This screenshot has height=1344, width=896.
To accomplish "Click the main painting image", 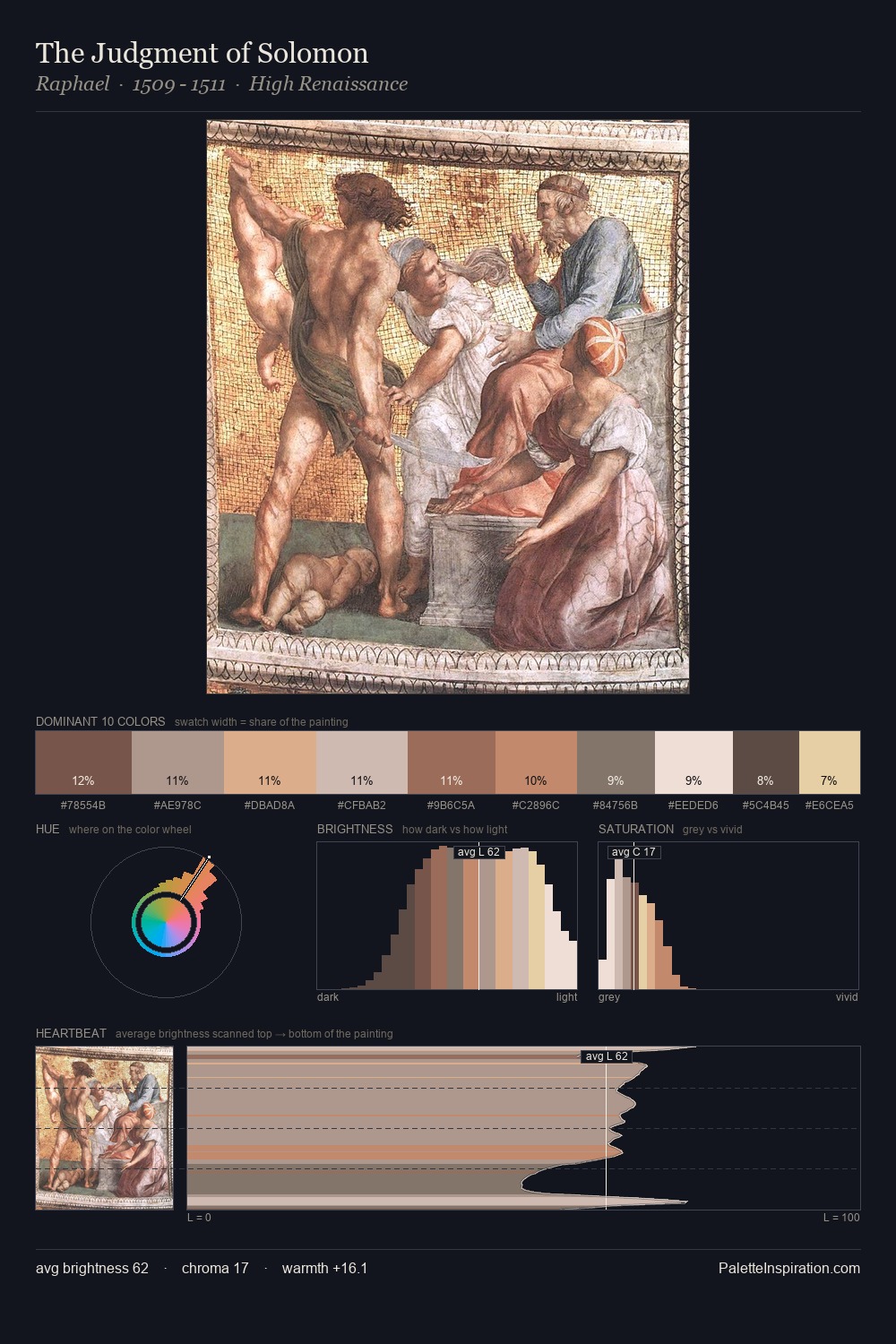I will point(448,407).
